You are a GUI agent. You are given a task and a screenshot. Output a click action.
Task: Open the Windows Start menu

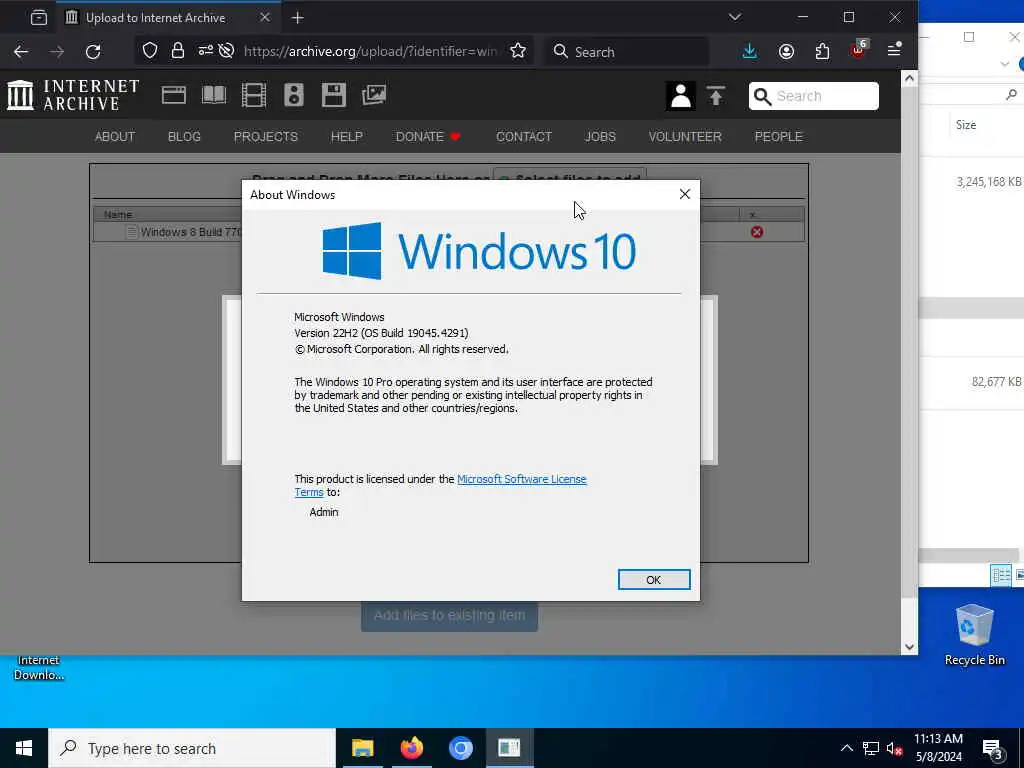point(24,748)
